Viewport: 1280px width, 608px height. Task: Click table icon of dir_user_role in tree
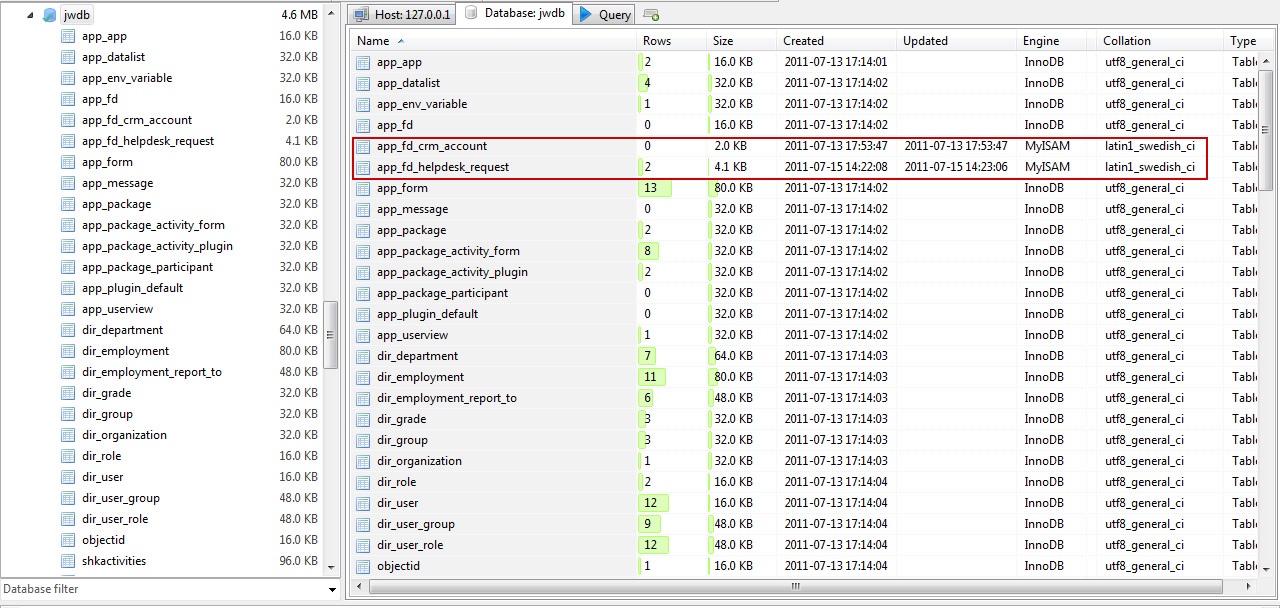[68, 519]
